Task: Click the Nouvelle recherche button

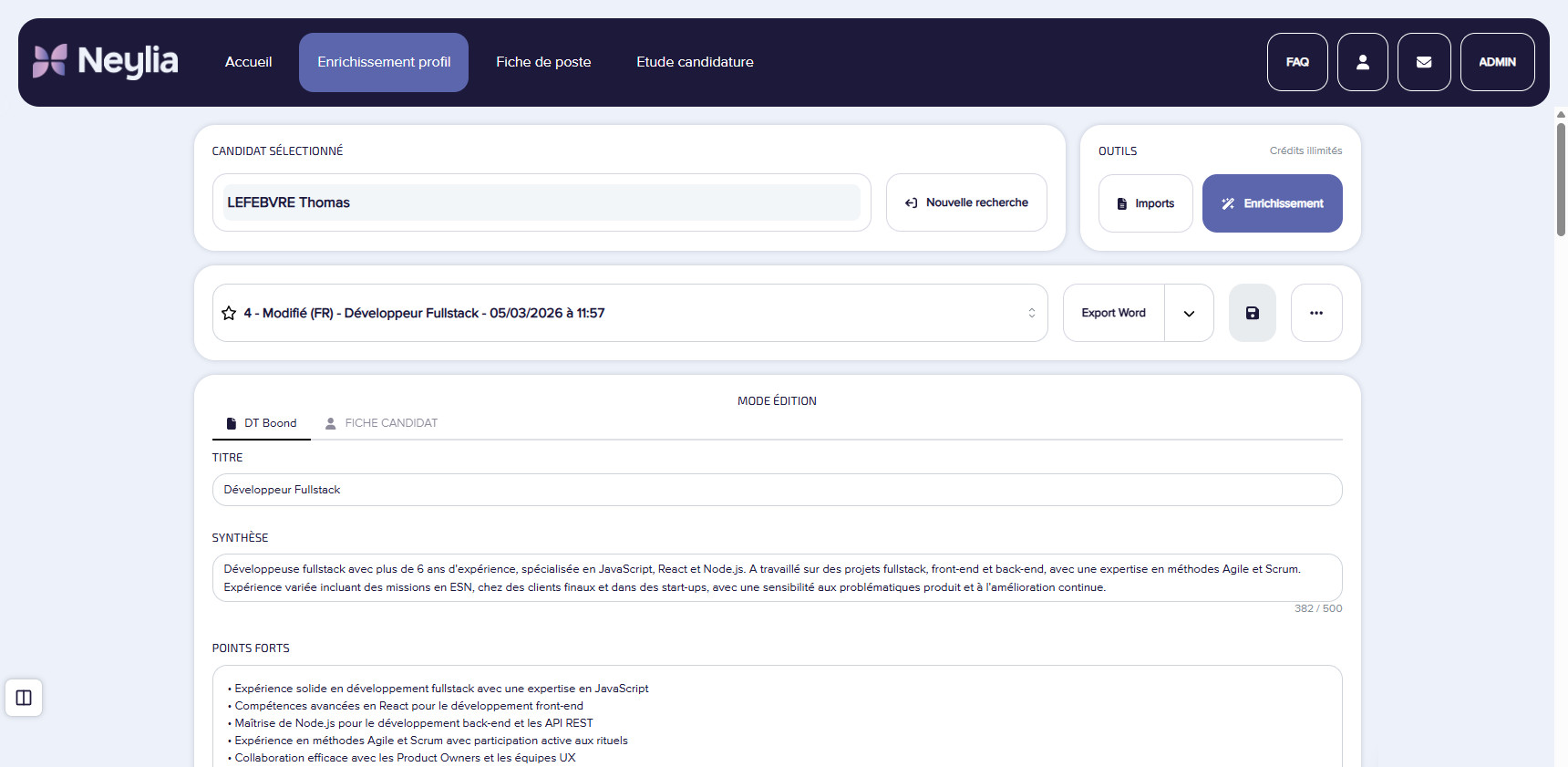Action: click(x=966, y=202)
